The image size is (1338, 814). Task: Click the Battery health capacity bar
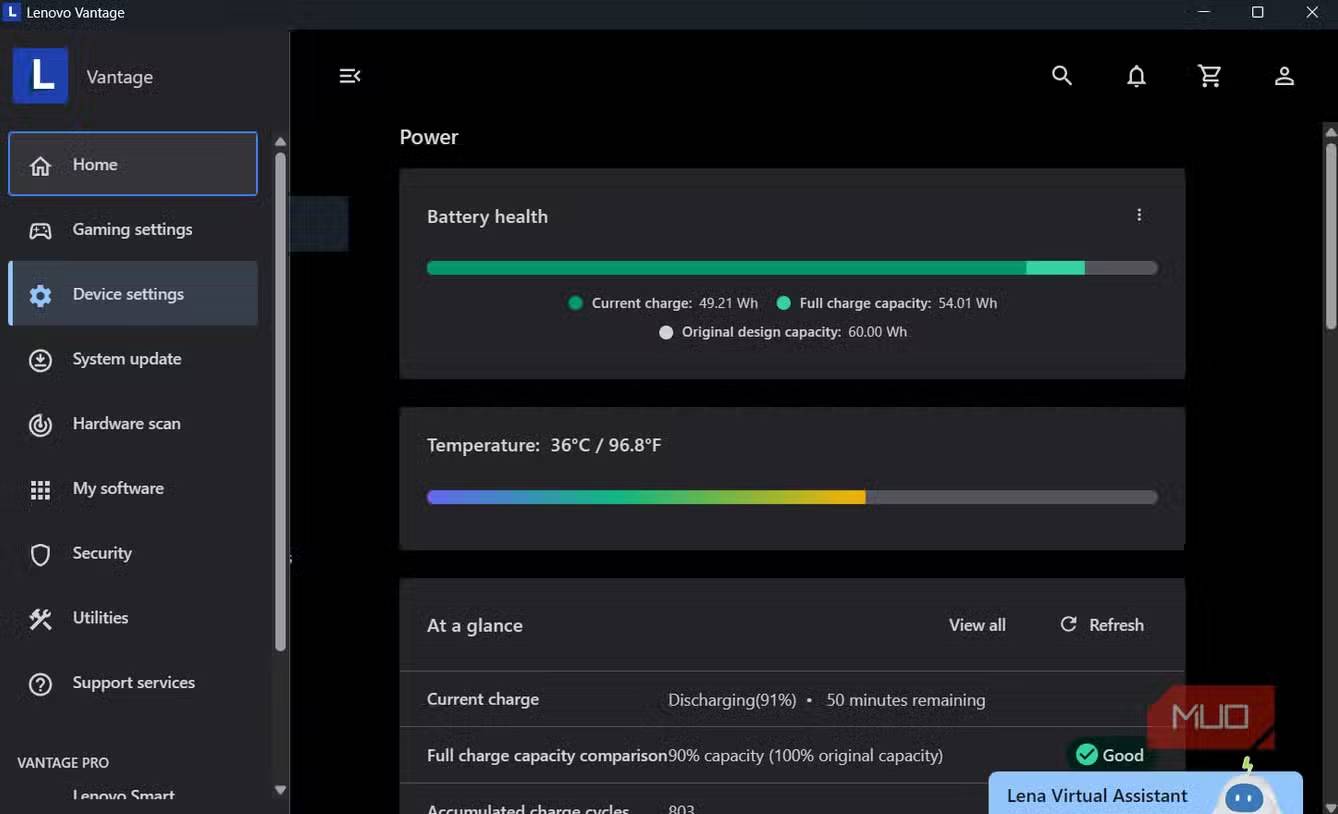click(x=792, y=268)
